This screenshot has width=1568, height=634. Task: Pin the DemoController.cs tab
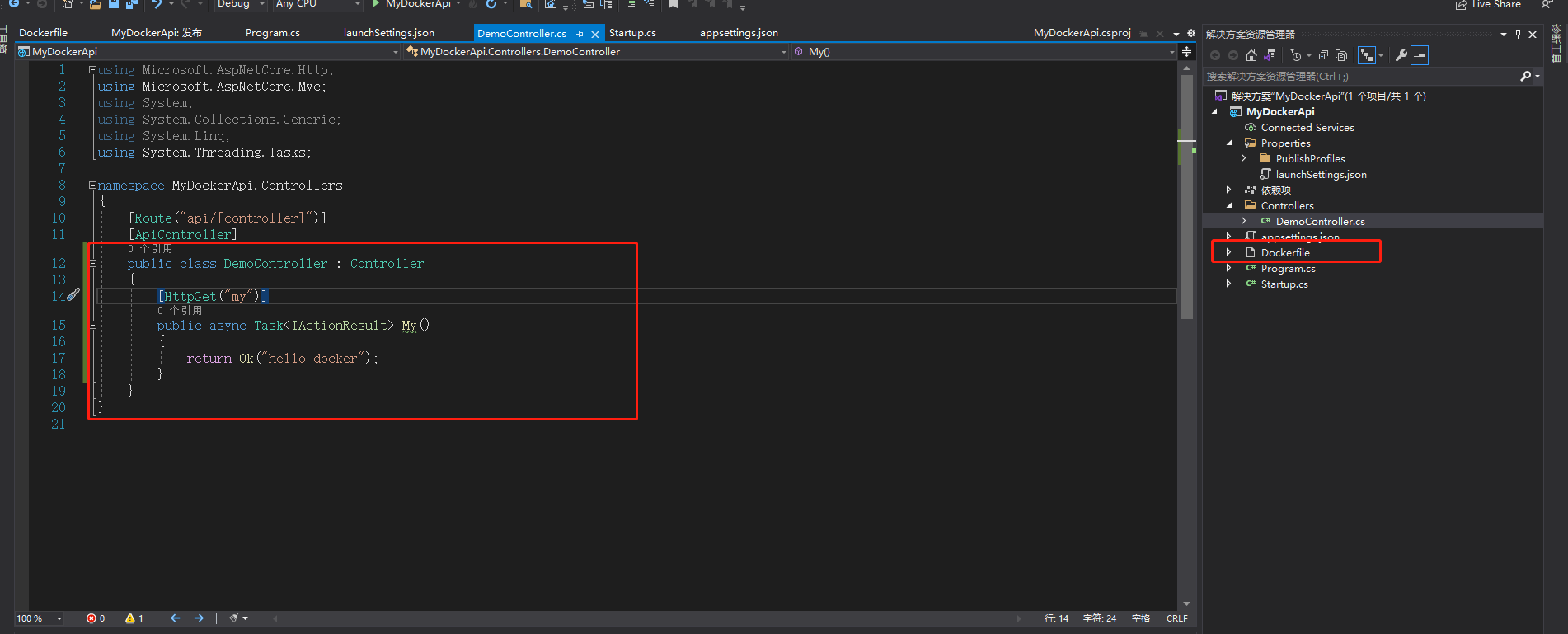(580, 34)
